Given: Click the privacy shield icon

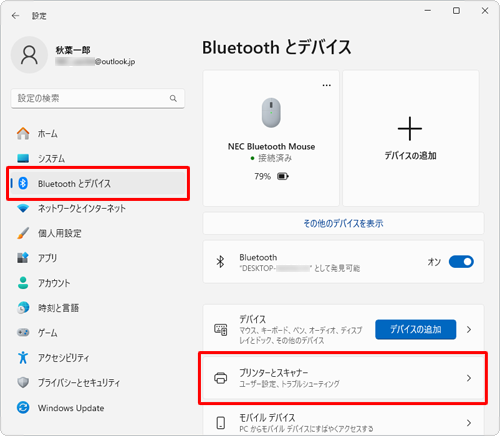Looking at the screenshot, I should (x=23, y=382).
